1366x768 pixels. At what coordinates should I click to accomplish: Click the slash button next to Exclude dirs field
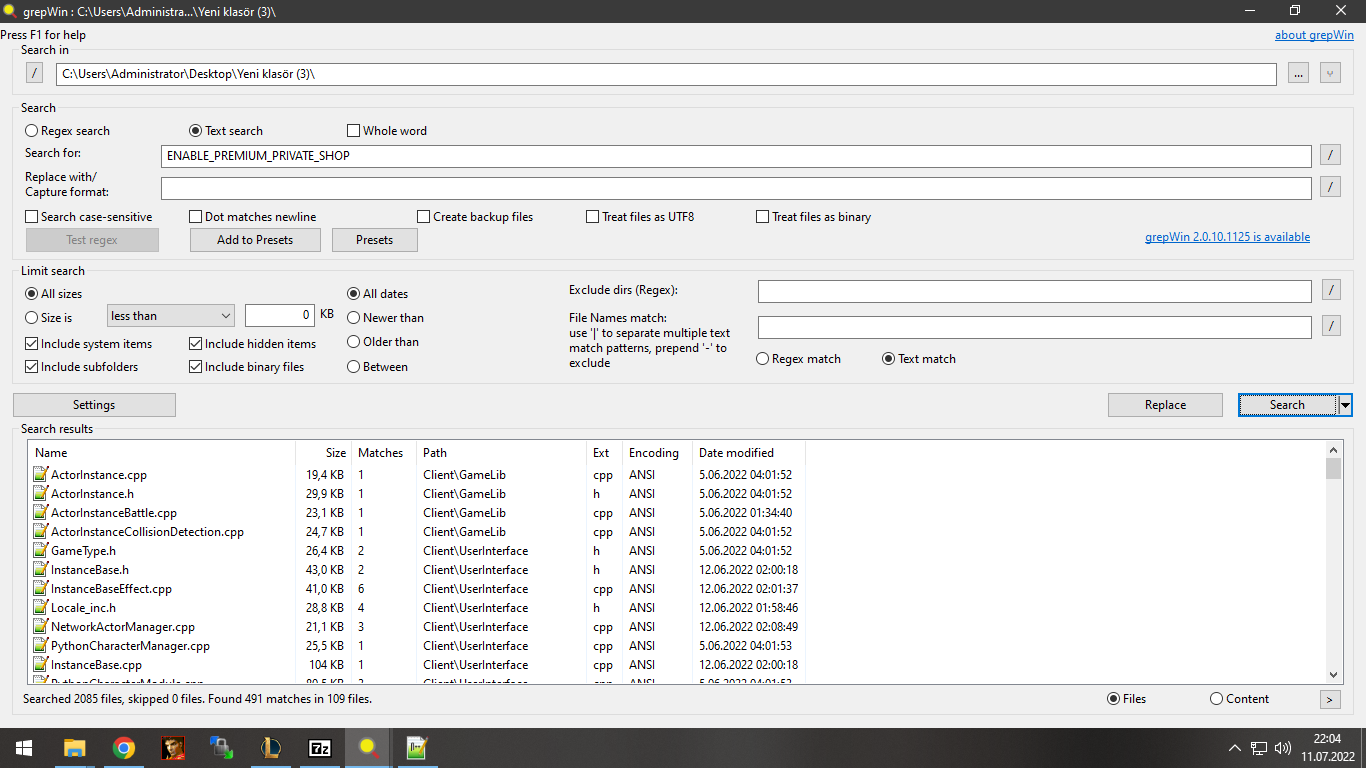[1331, 290]
